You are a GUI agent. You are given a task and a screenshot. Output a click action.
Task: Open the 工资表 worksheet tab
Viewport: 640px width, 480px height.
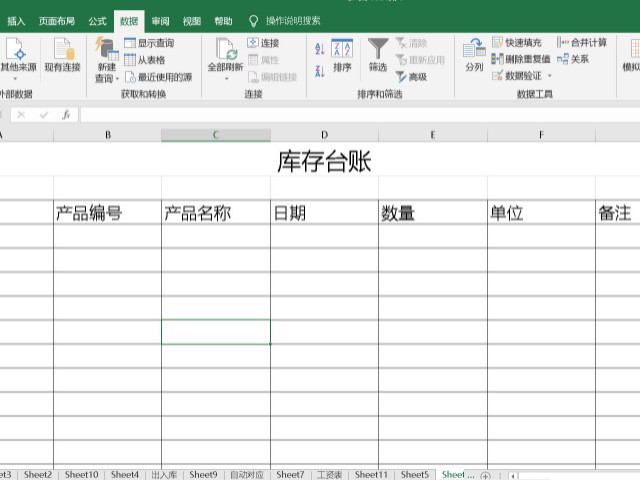[x=329, y=475]
